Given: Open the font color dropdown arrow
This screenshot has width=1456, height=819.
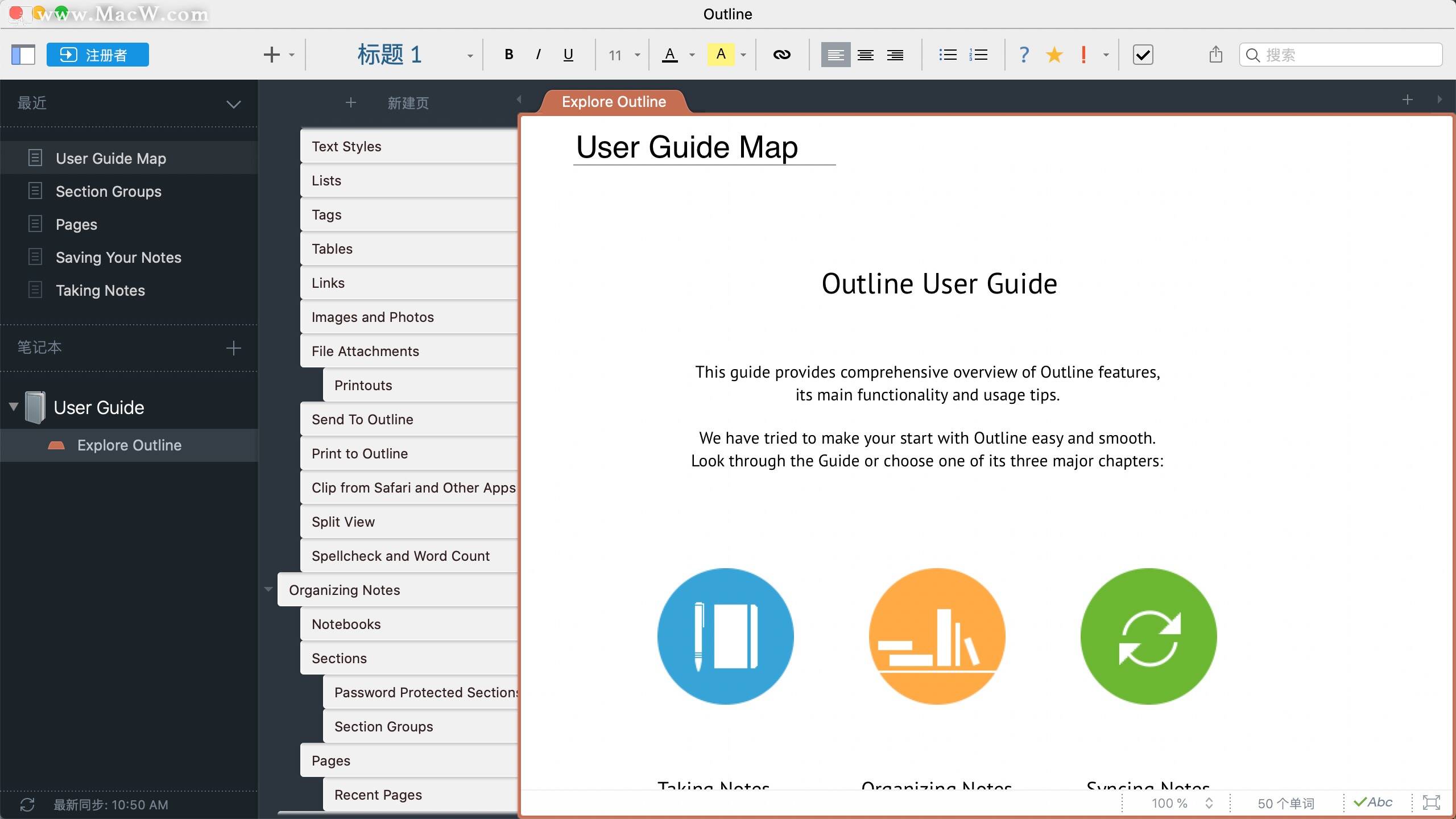Looking at the screenshot, I should click(x=692, y=55).
